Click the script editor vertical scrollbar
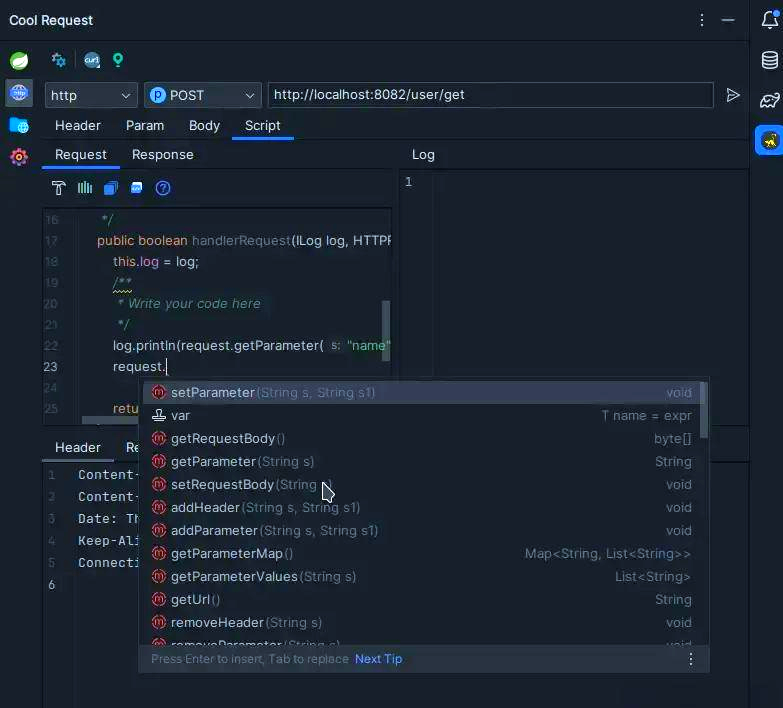The width and height of the screenshot is (783, 708). (x=386, y=330)
